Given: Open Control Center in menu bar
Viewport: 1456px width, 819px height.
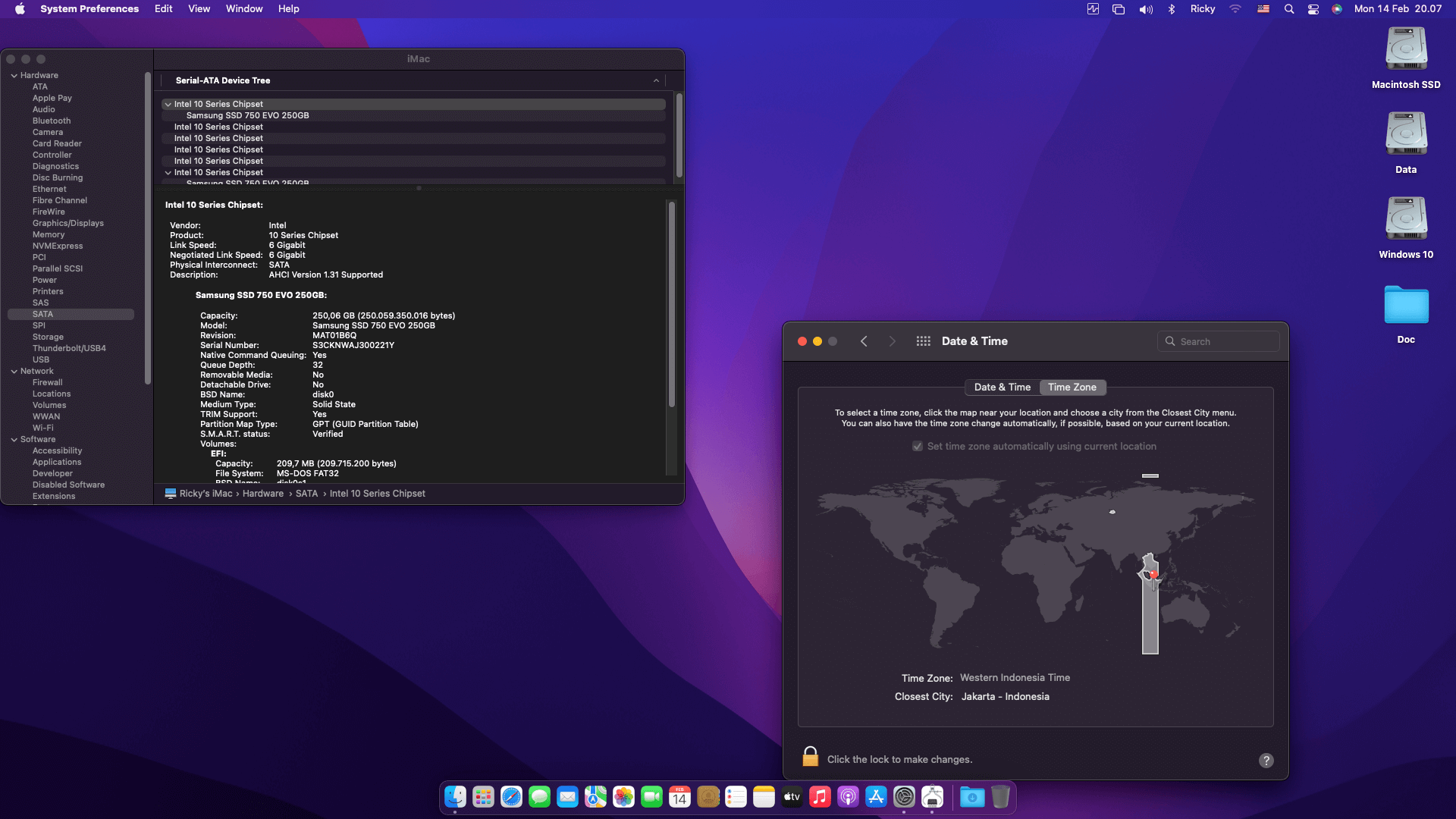Looking at the screenshot, I should click(x=1313, y=9).
